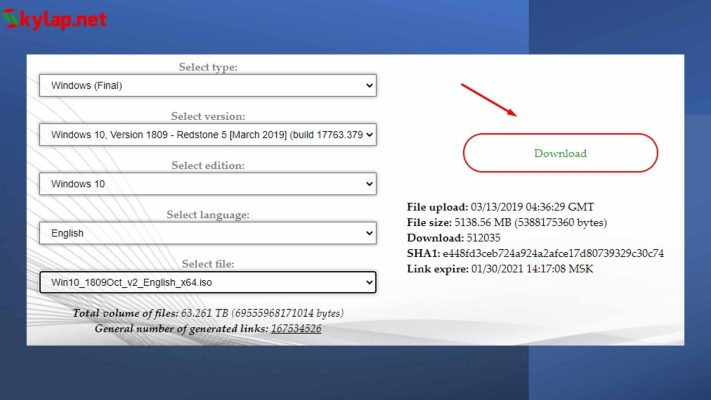Click the "Select version:" label

208,116
